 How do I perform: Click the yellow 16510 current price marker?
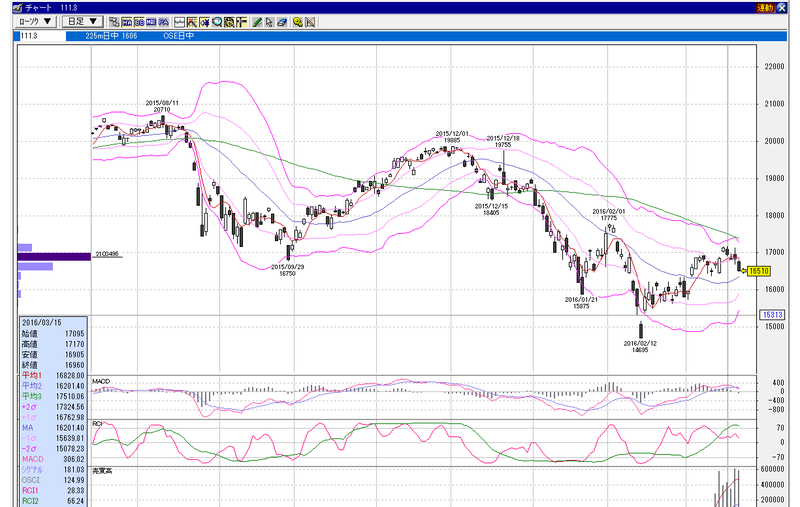point(759,271)
